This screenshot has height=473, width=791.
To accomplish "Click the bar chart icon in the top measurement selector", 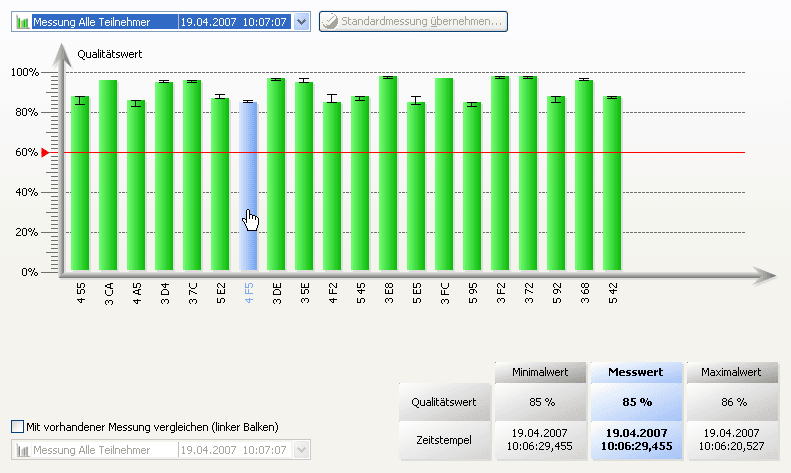I will 23,21.
